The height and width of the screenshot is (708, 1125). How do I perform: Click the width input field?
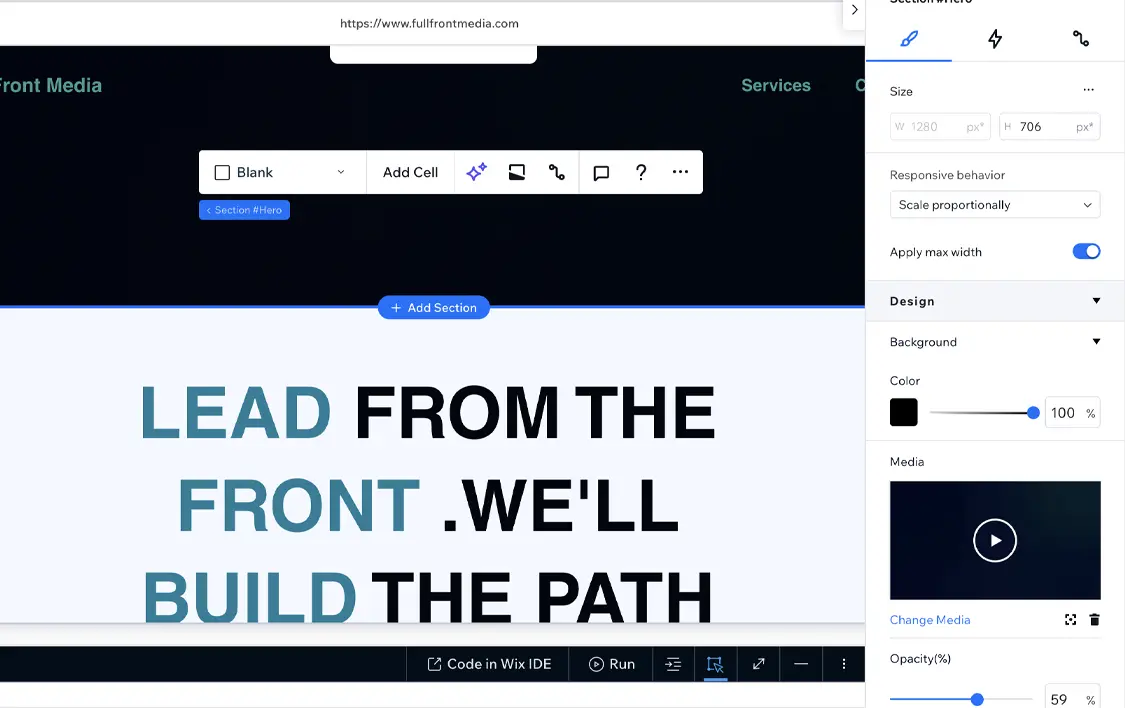(940, 127)
